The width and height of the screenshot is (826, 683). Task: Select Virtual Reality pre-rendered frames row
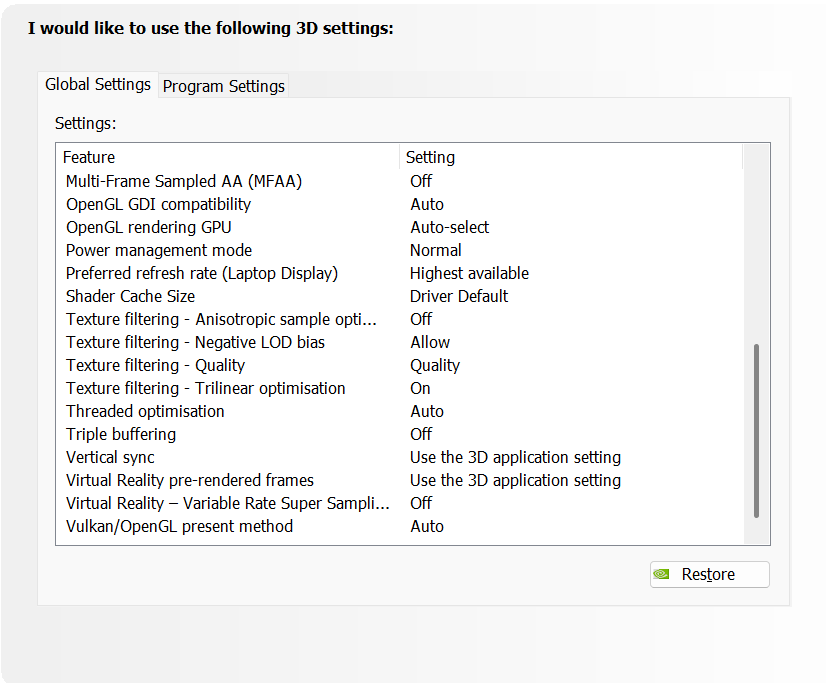190,480
